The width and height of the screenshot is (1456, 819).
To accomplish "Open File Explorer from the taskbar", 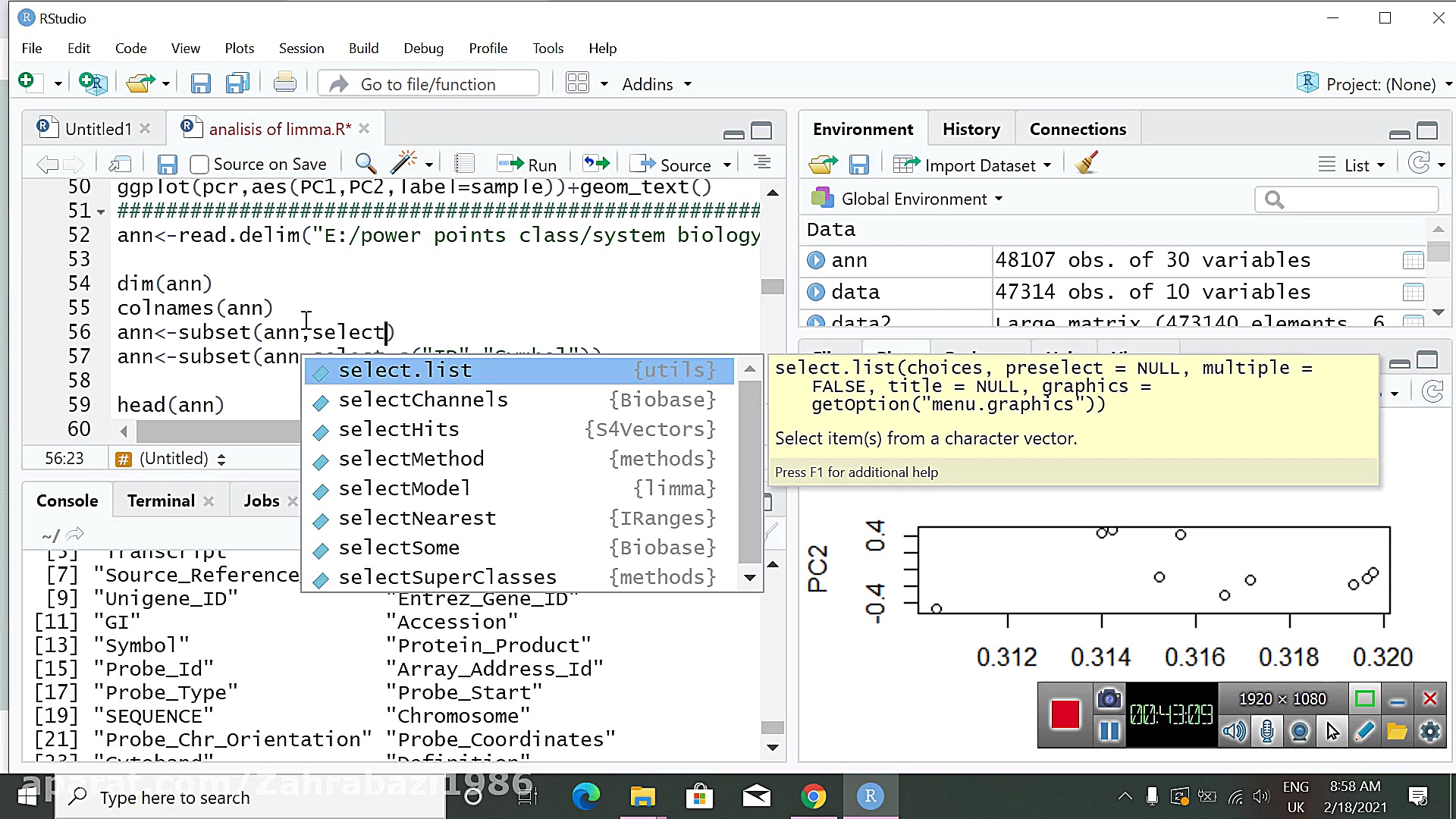I will pyautogui.click(x=642, y=796).
